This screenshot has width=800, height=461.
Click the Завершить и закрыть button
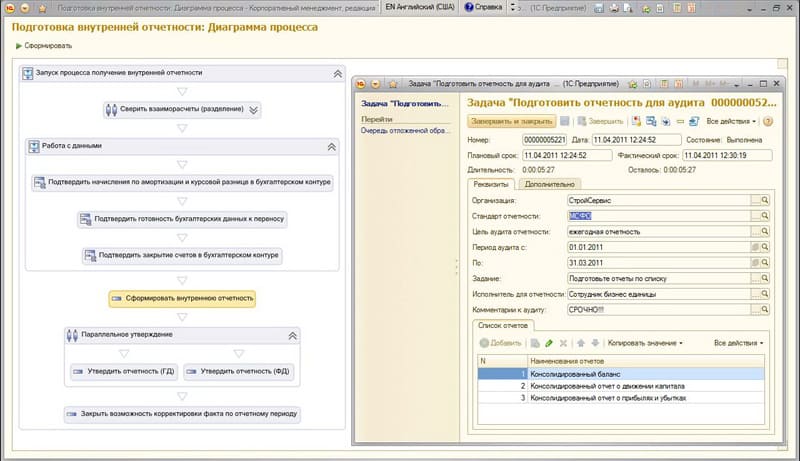coord(512,121)
